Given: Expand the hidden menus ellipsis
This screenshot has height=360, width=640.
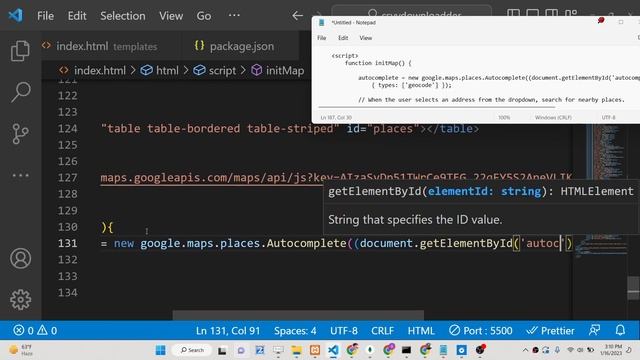Looking at the screenshot, I should pos(234,16).
